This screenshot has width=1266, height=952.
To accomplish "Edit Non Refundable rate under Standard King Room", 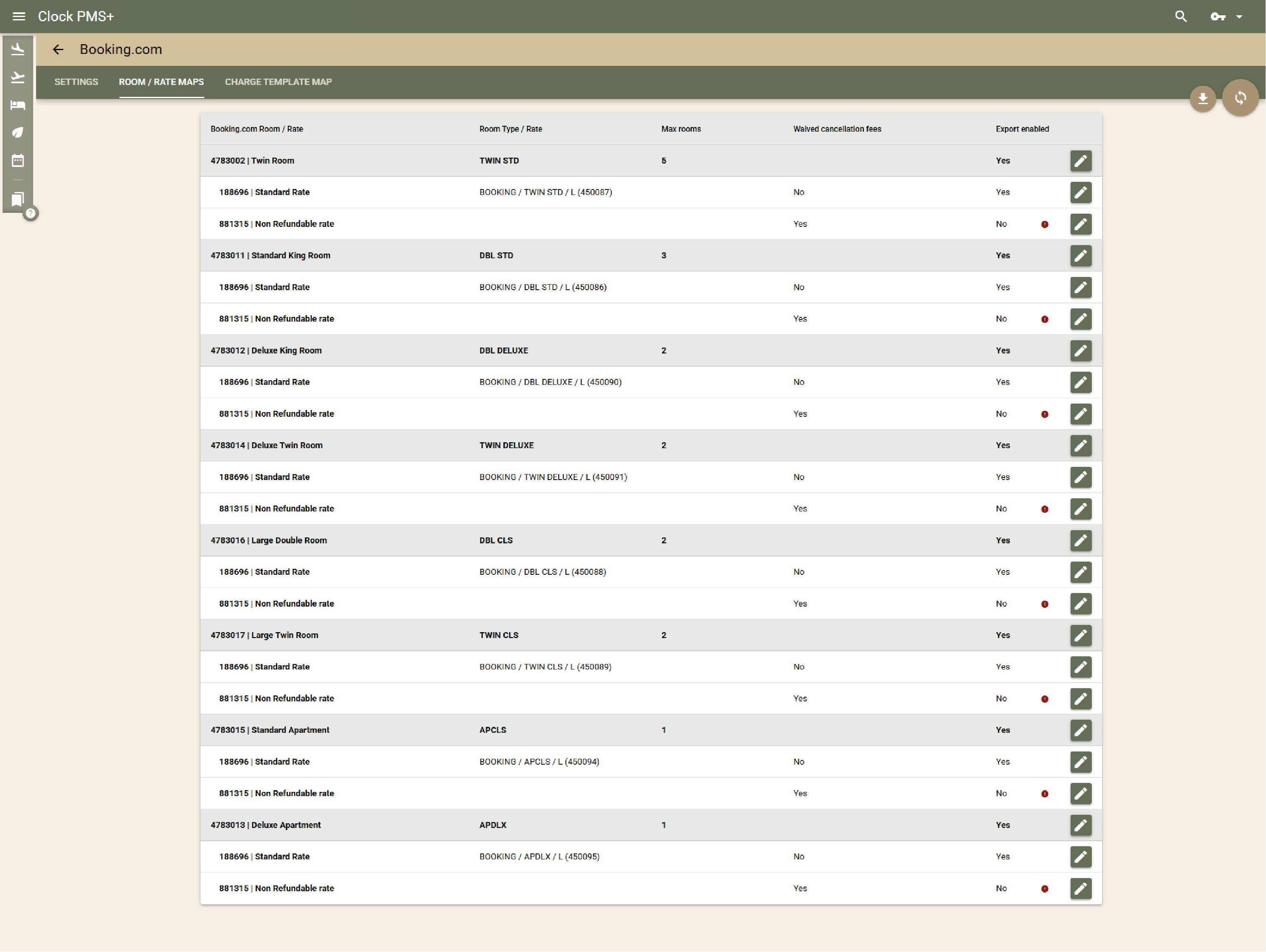I will coord(1081,319).
